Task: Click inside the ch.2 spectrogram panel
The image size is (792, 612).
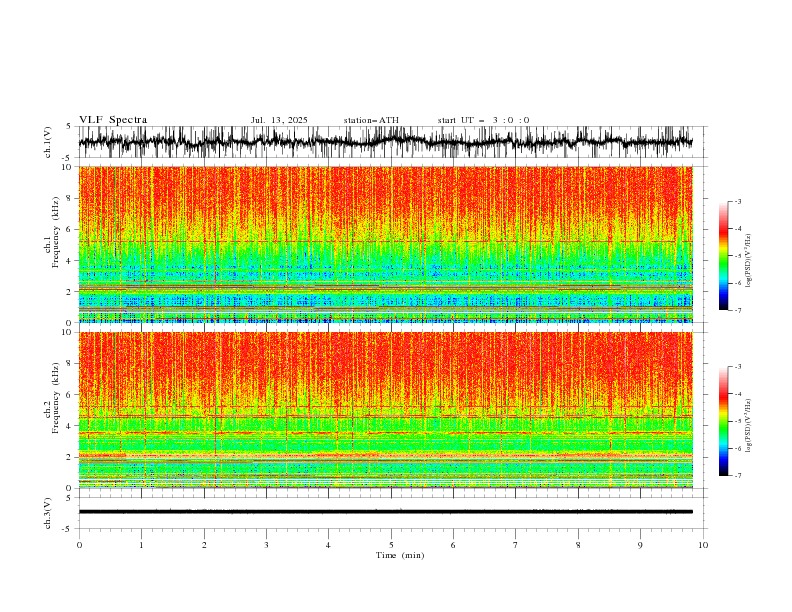Action: tap(385, 410)
